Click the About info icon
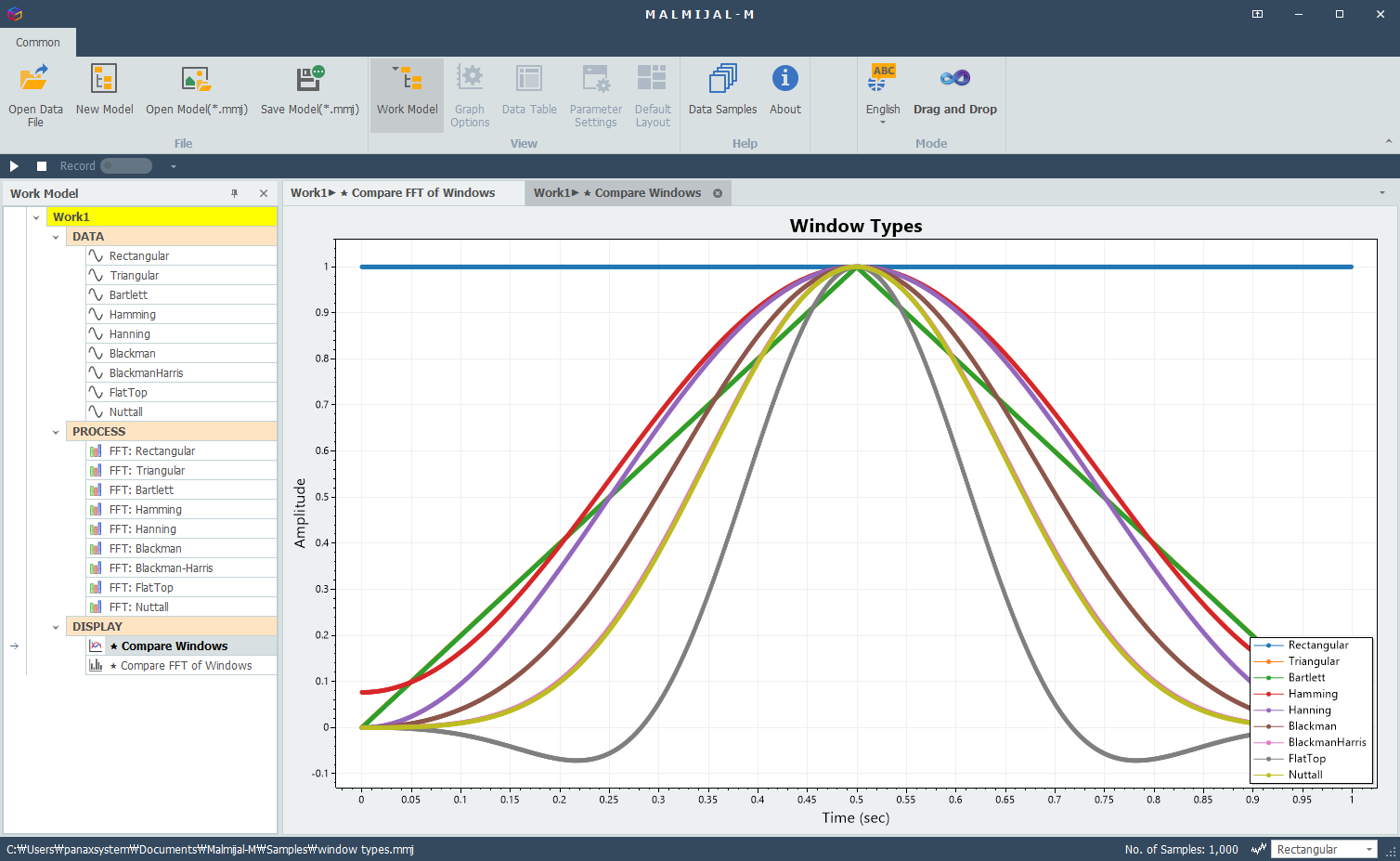Screen dimensions: 1400x861 (784, 78)
